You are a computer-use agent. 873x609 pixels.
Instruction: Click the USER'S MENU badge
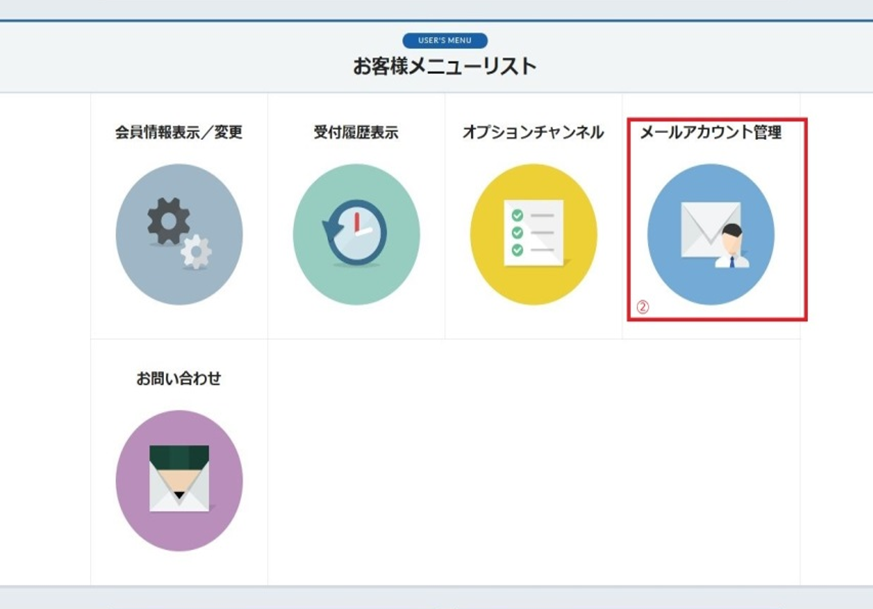445,41
